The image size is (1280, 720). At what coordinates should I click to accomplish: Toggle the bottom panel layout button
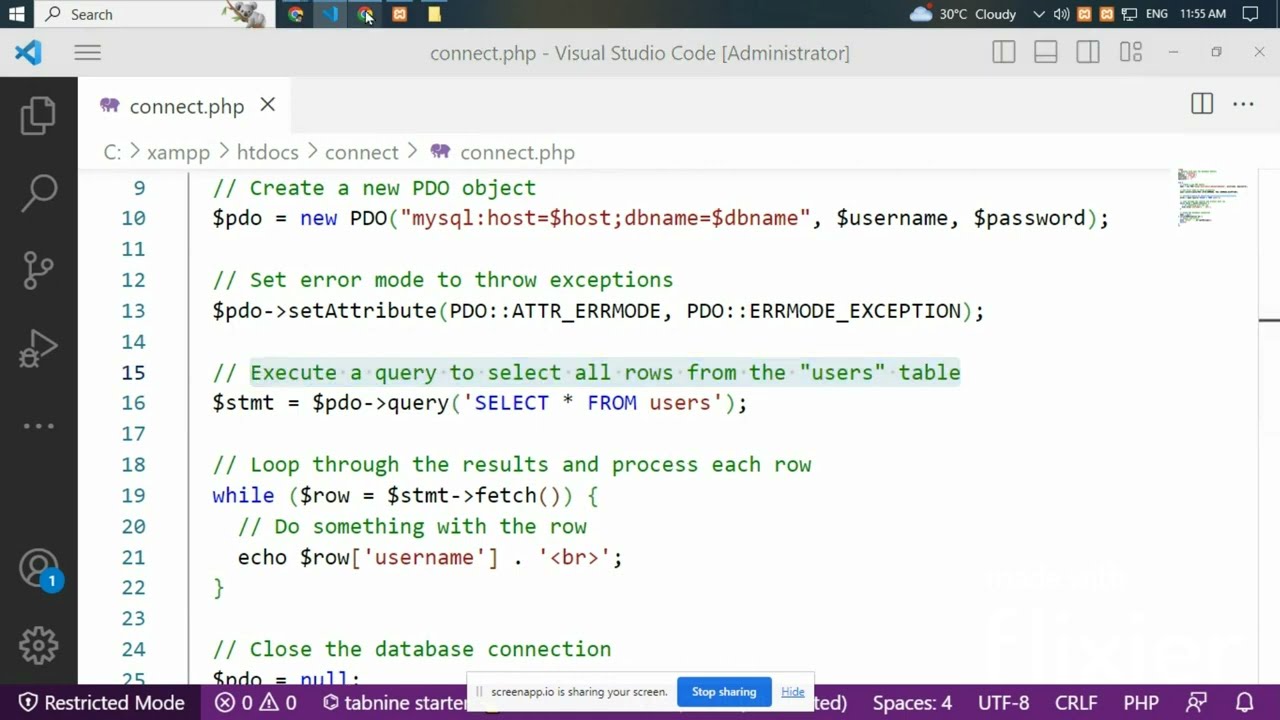click(1045, 53)
